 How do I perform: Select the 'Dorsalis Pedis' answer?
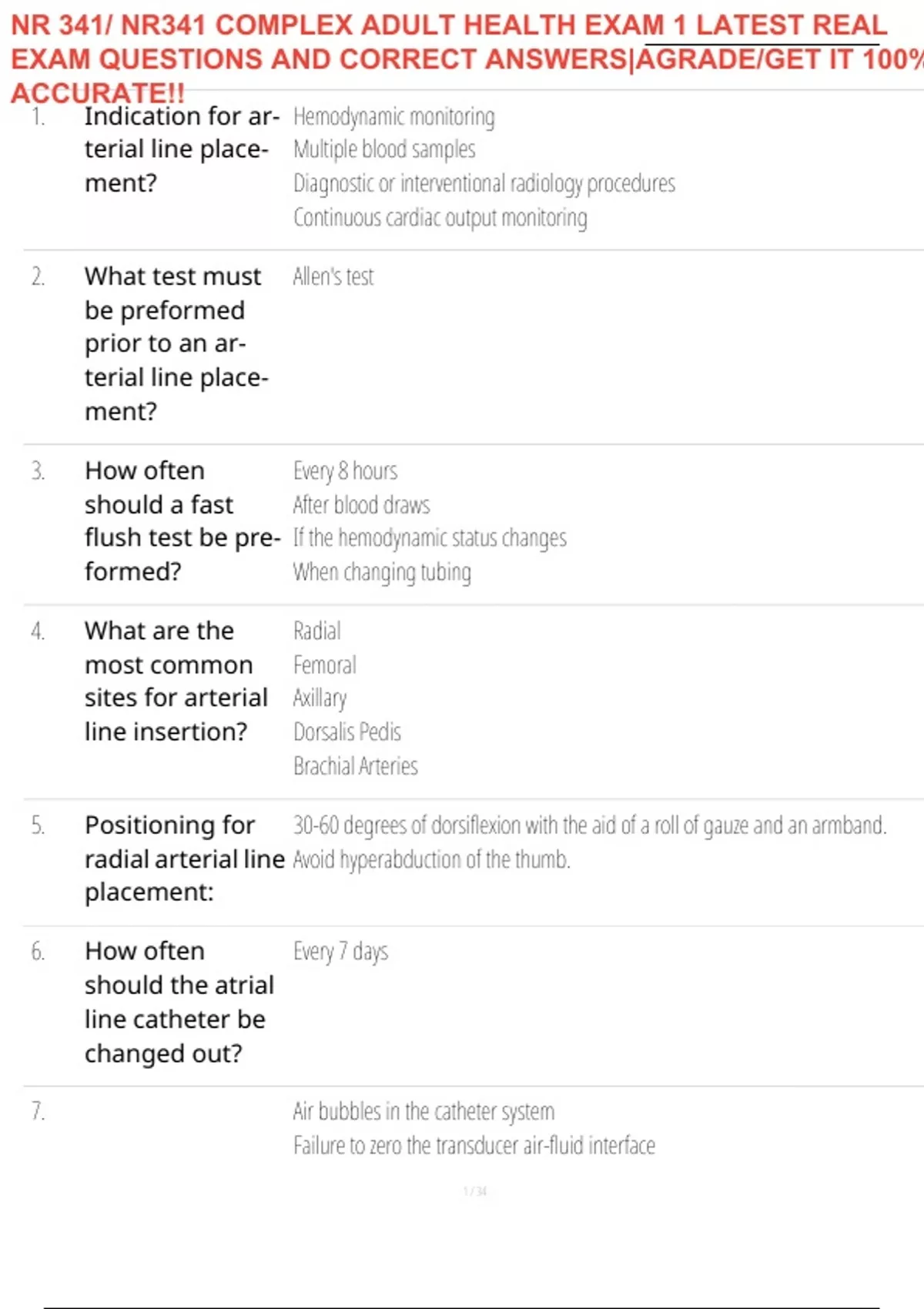[x=347, y=731]
